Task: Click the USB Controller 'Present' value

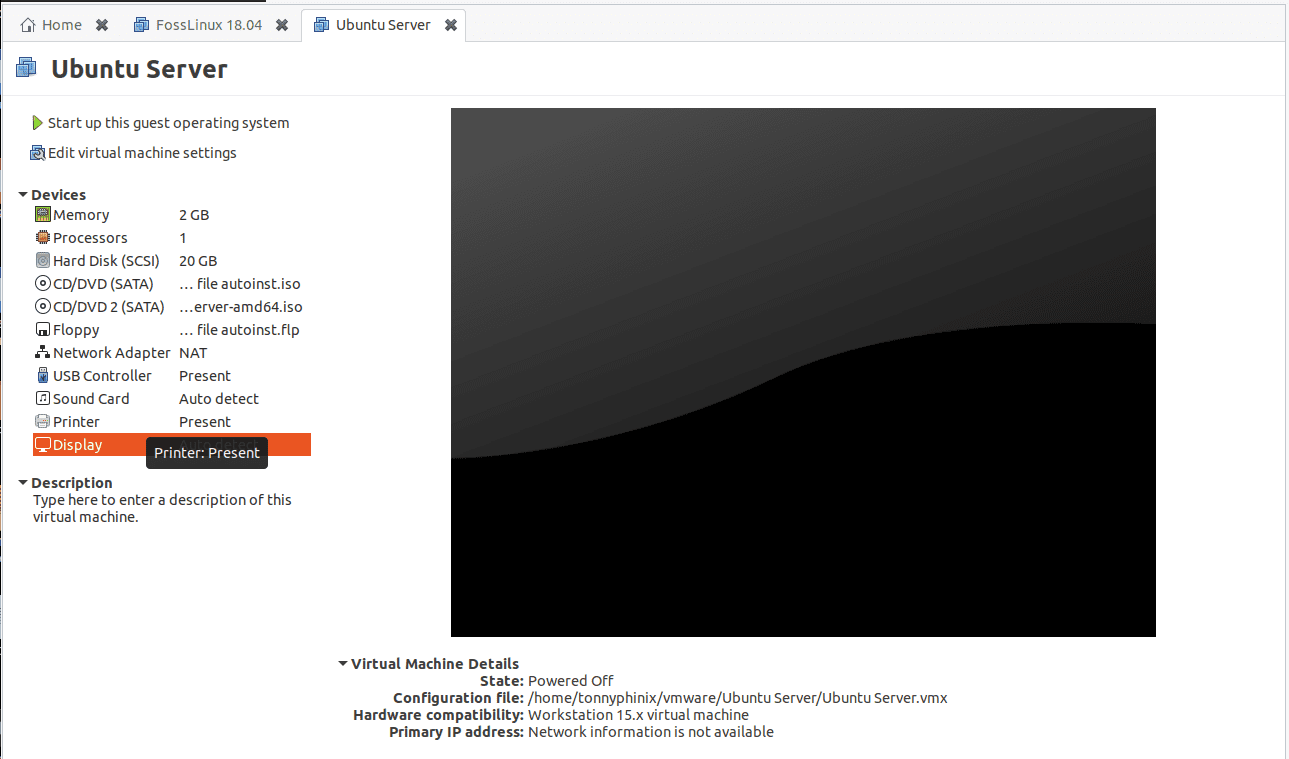Action: (205, 376)
